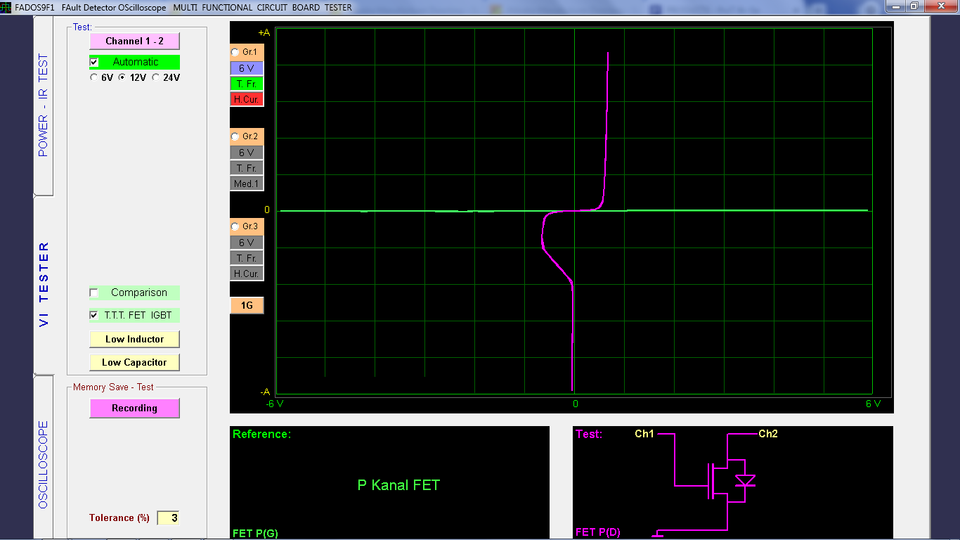Click the FADOS9F1 application icon in title bar
Image resolution: width=960 pixels, height=540 pixels.
[x=7, y=6]
